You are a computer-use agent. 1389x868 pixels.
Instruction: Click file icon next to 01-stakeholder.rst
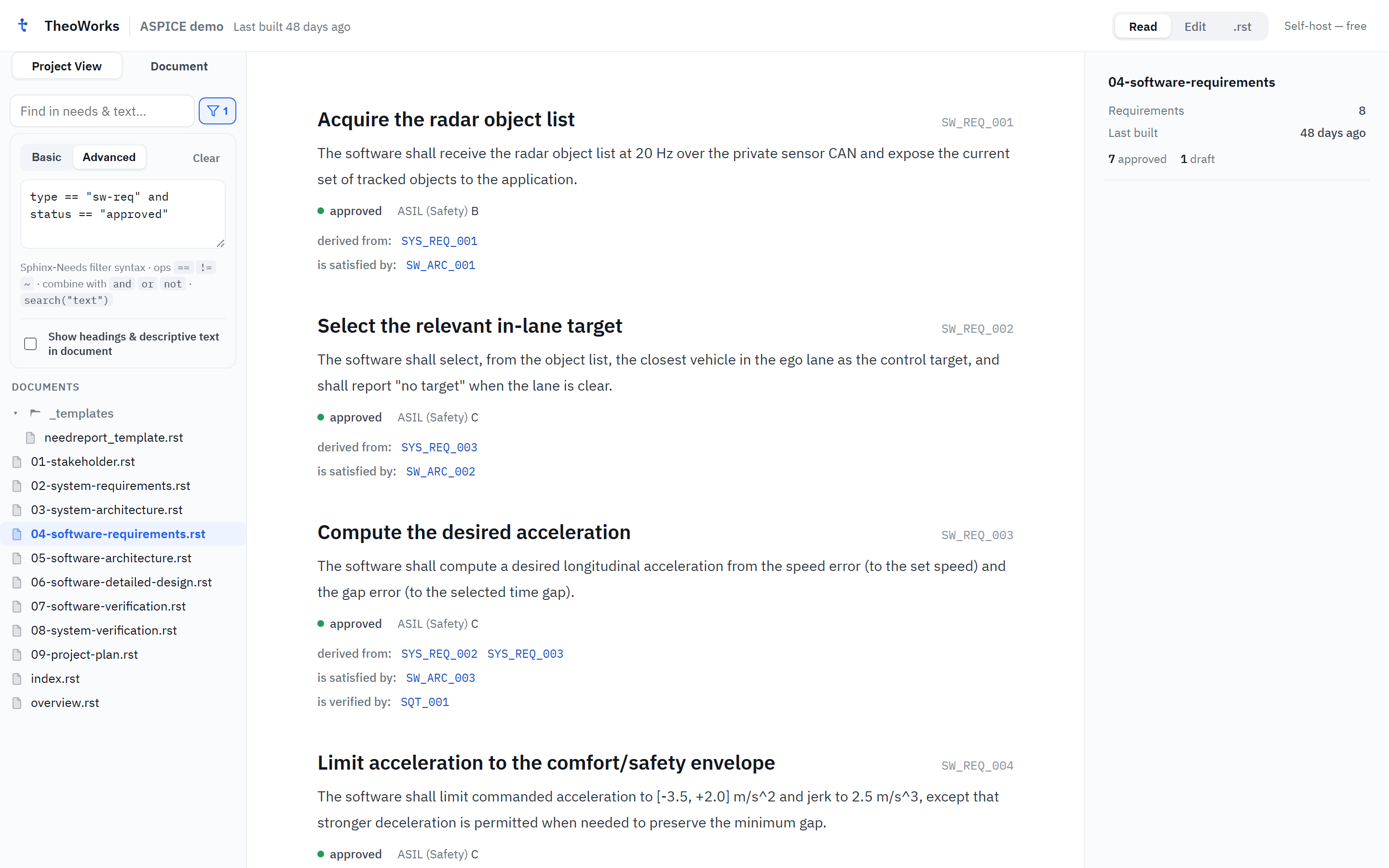[x=17, y=461]
